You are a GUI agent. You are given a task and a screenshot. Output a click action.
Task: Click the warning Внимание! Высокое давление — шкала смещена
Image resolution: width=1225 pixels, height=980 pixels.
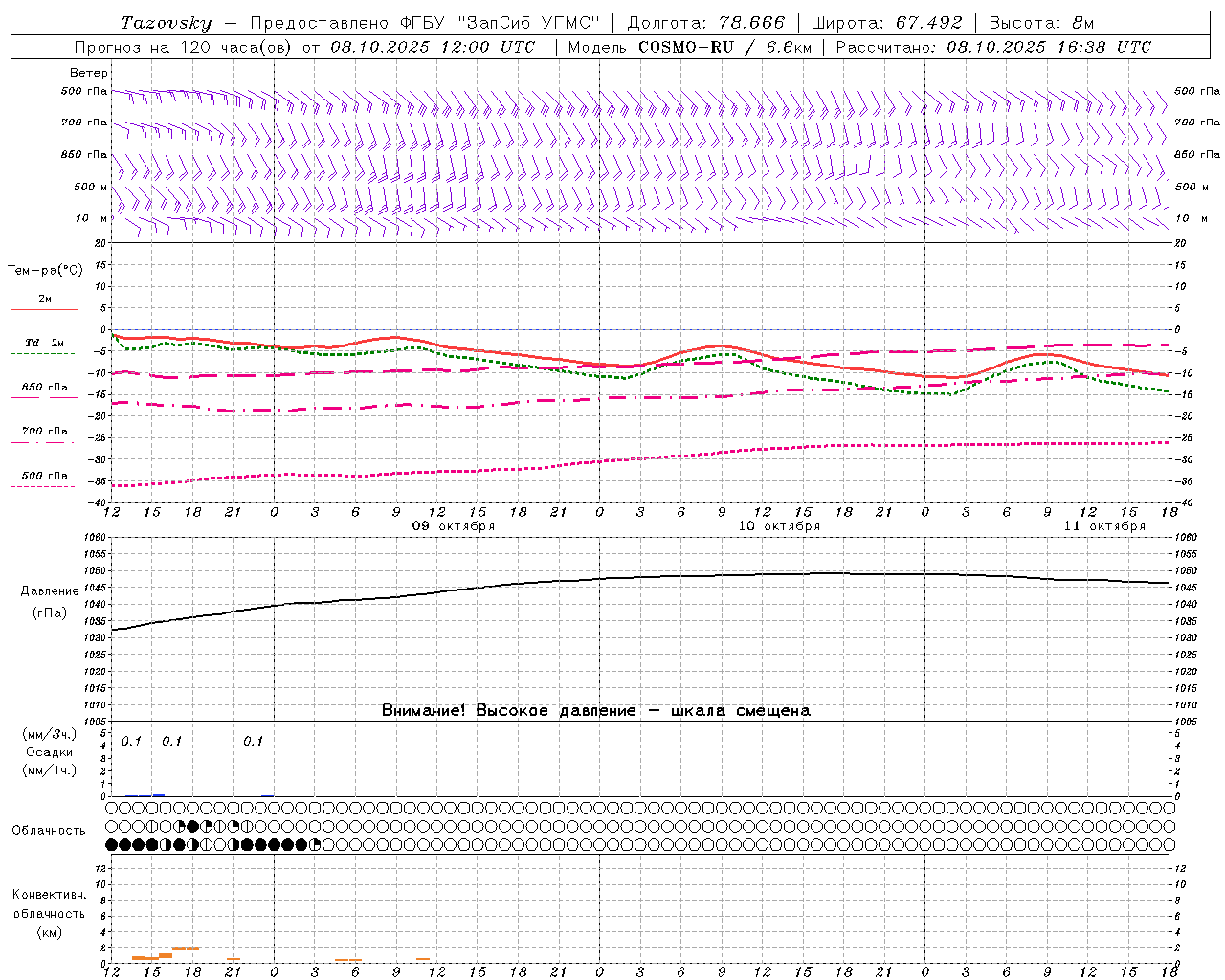(596, 710)
